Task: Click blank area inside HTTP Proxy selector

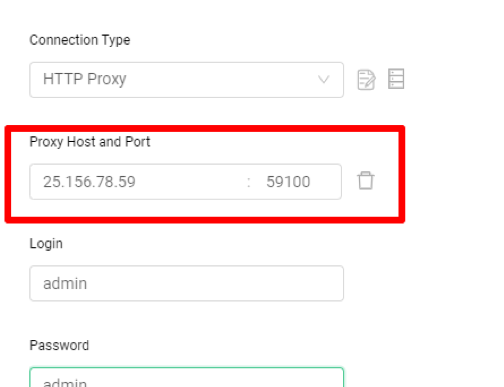Action: pyautogui.click(x=220, y=80)
